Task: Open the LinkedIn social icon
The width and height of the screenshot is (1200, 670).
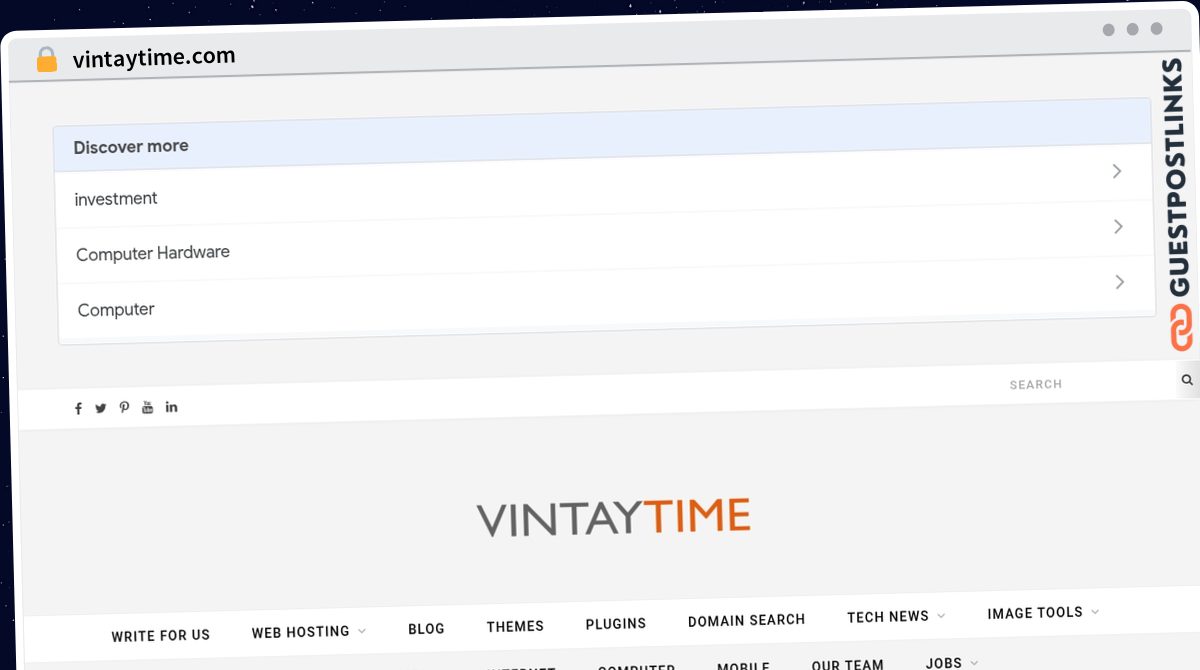Action: [172, 406]
